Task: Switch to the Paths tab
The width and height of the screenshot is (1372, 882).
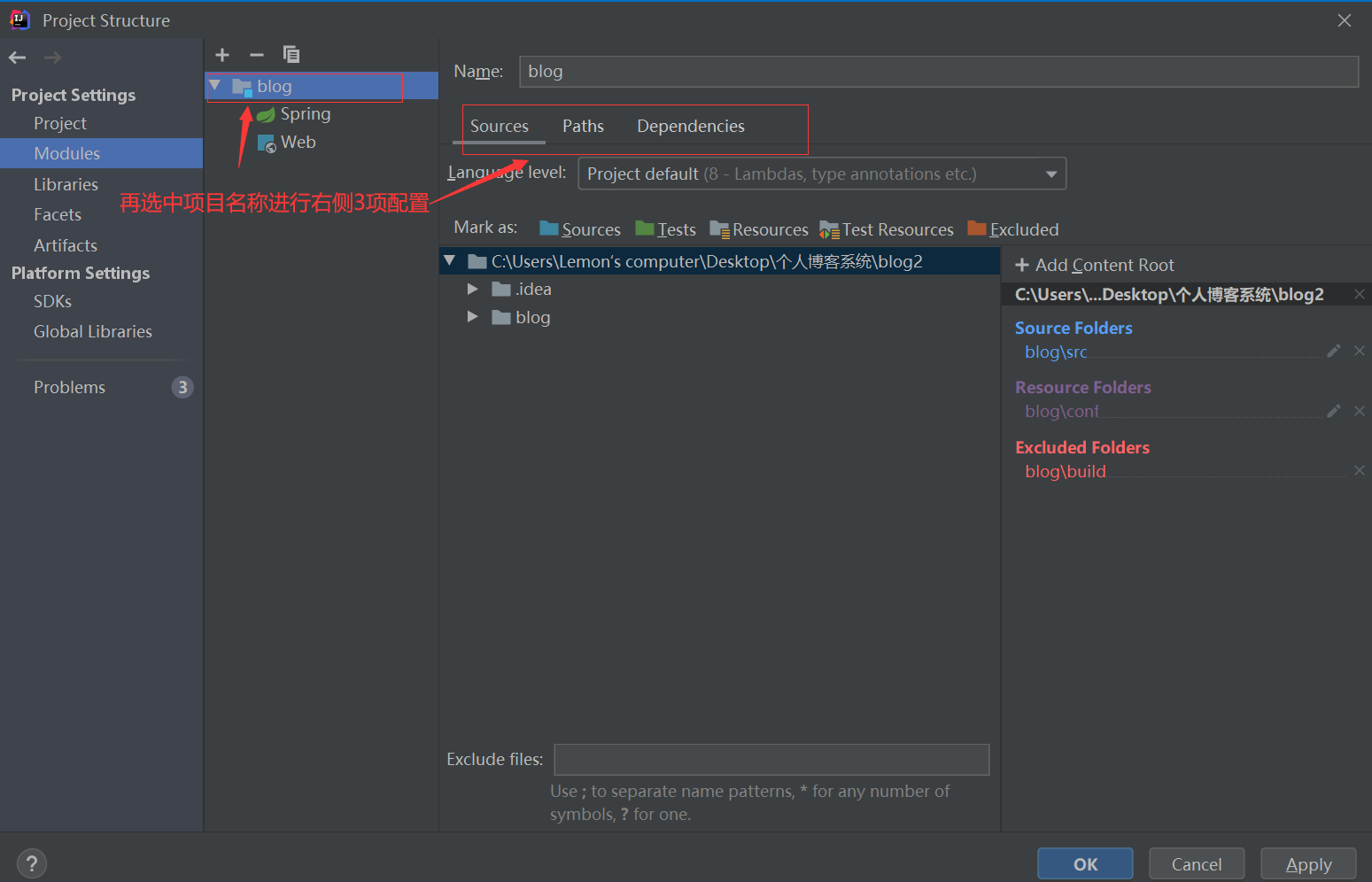Action: [x=583, y=126]
